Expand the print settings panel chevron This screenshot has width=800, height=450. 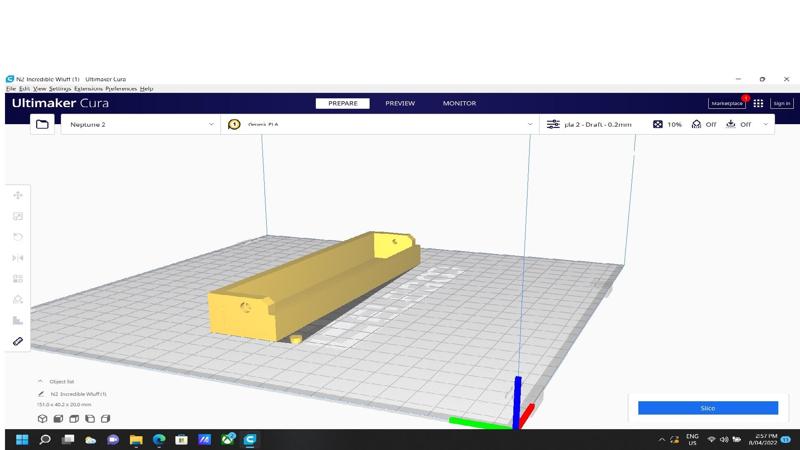pyautogui.click(x=765, y=124)
